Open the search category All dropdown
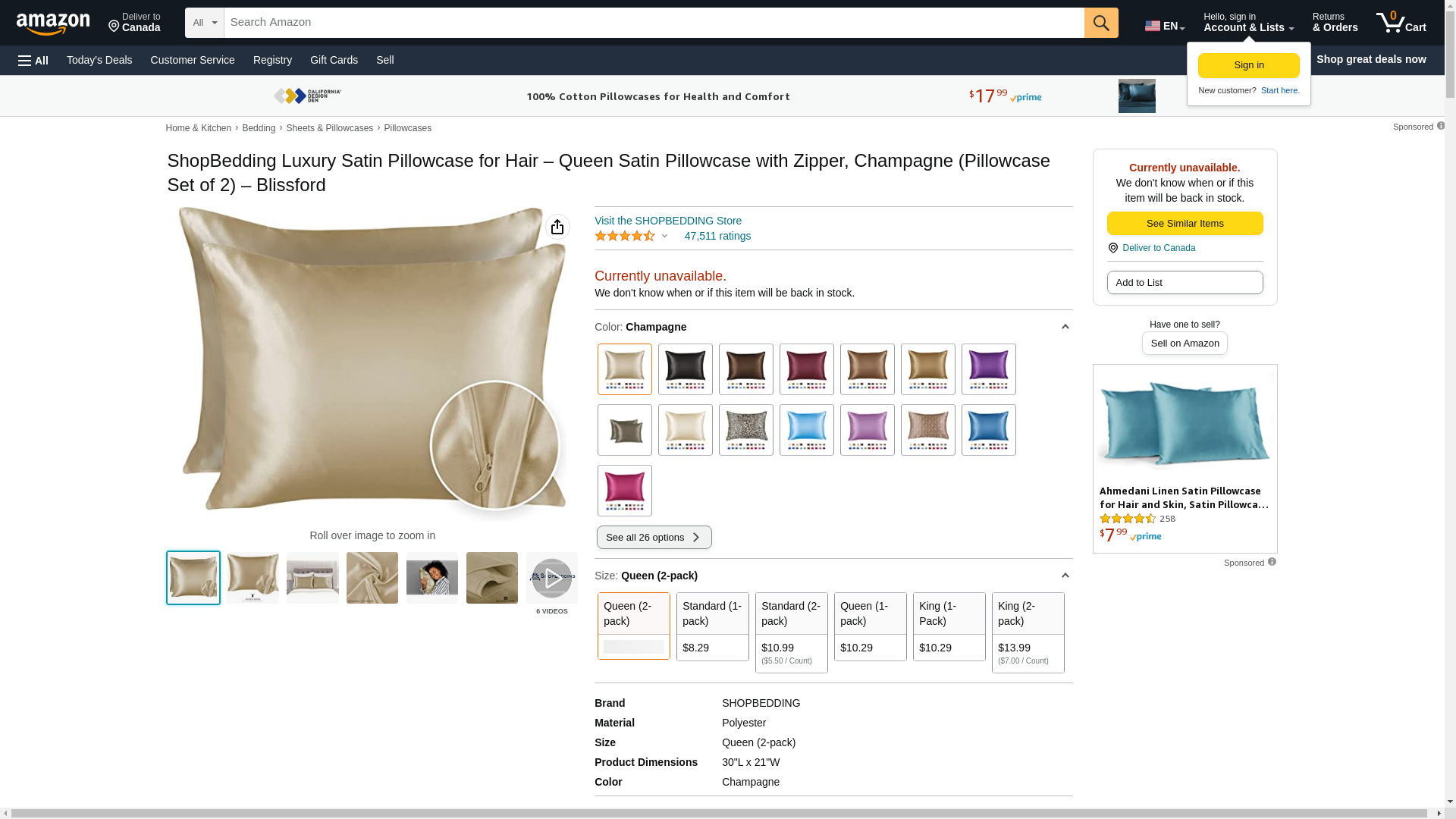Viewport: 1456px width, 819px height. pos(205,23)
